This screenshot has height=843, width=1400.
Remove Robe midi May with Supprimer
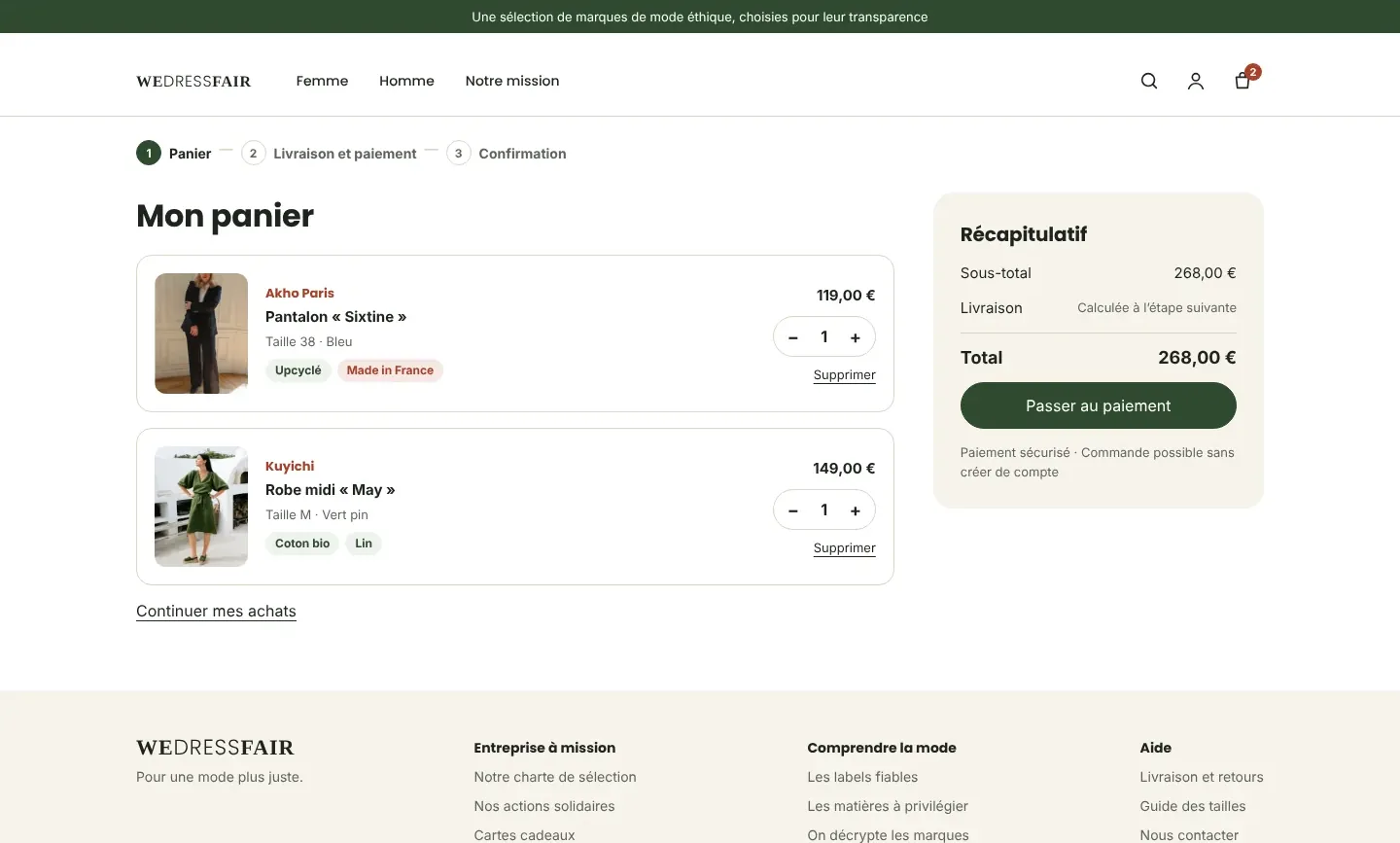[x=845, y=548]
